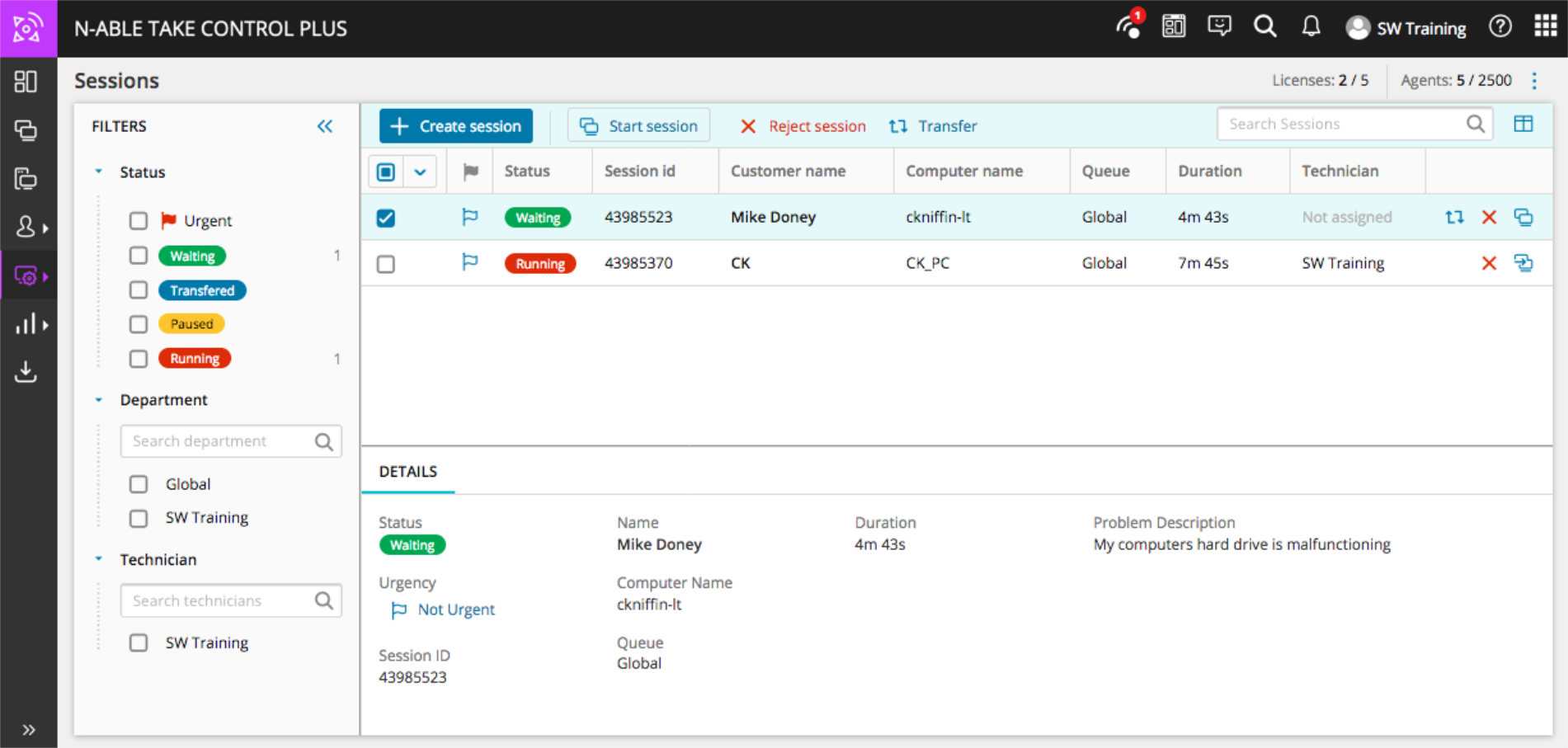1568x748 pixels.
Task: Click the Reject session button
Action: pyautogui.click(x=803, y=126)
